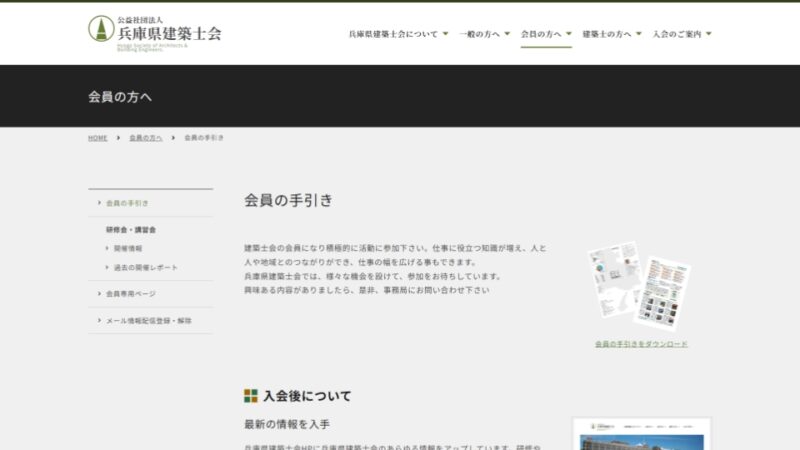This screenshot has width=800, height=450.
Task: Go to HOME via breadcrumb
Action: 97,137
